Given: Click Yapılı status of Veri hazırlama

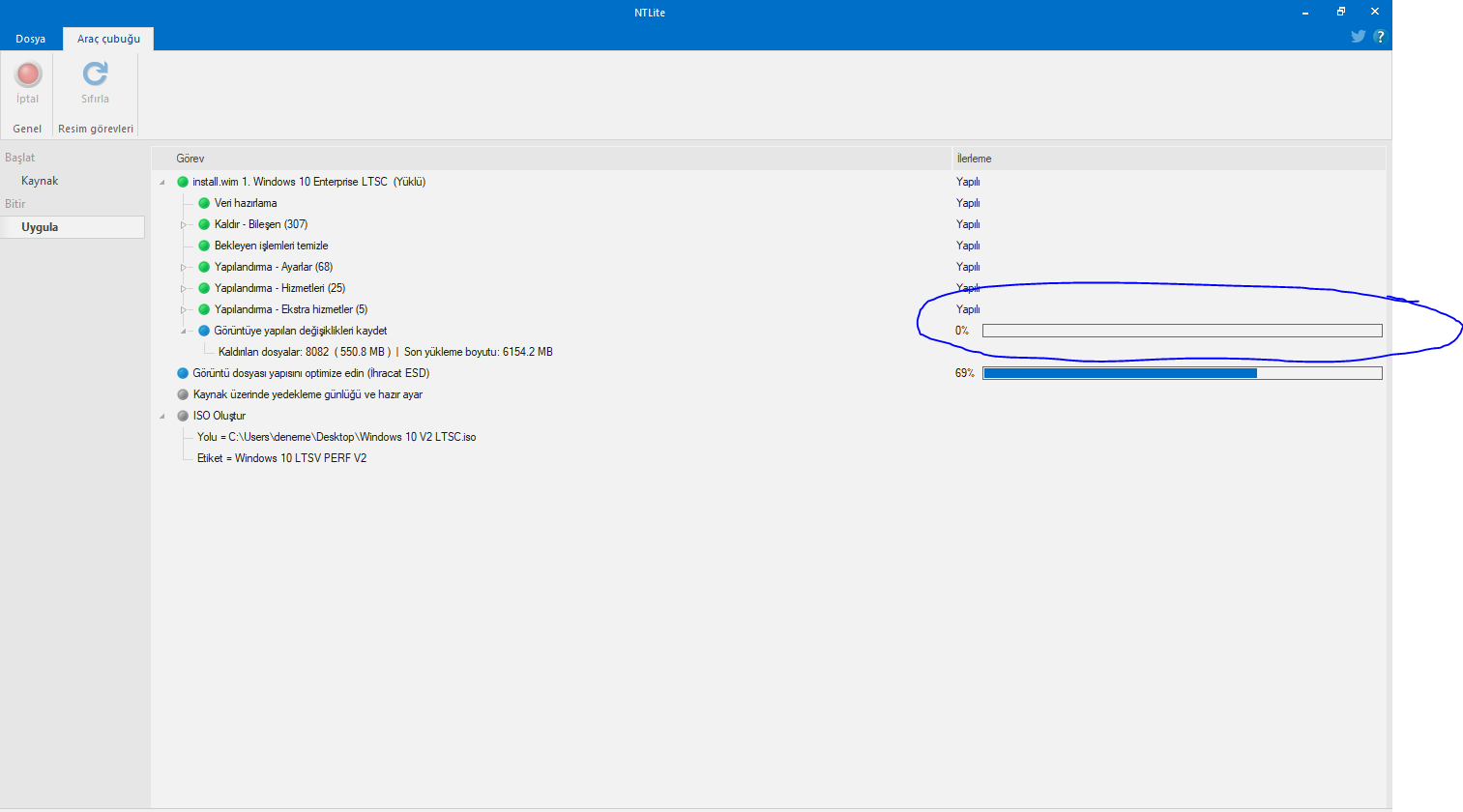Looking at the screenshot, I should (x=968, y=203).
